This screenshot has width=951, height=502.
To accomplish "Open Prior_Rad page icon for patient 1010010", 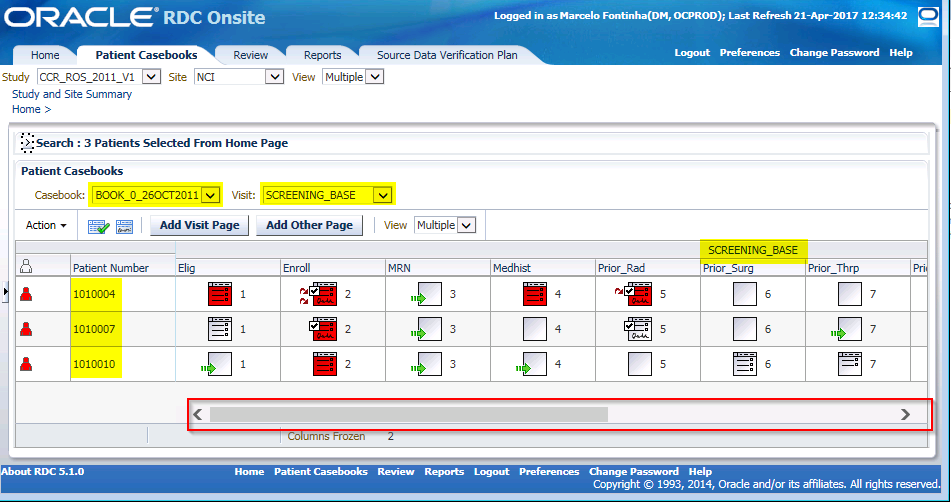I will tap(640, 364).
